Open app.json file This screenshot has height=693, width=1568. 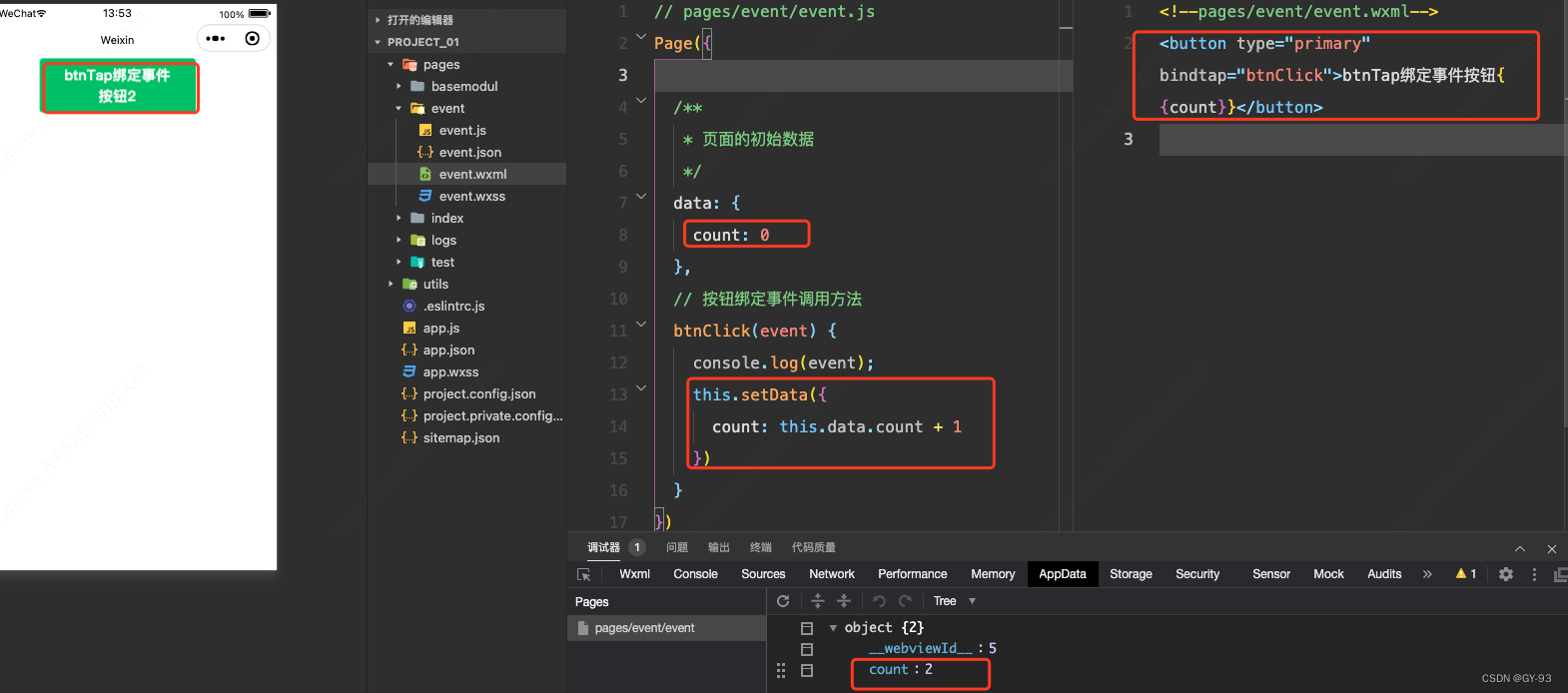coord(448,350)
